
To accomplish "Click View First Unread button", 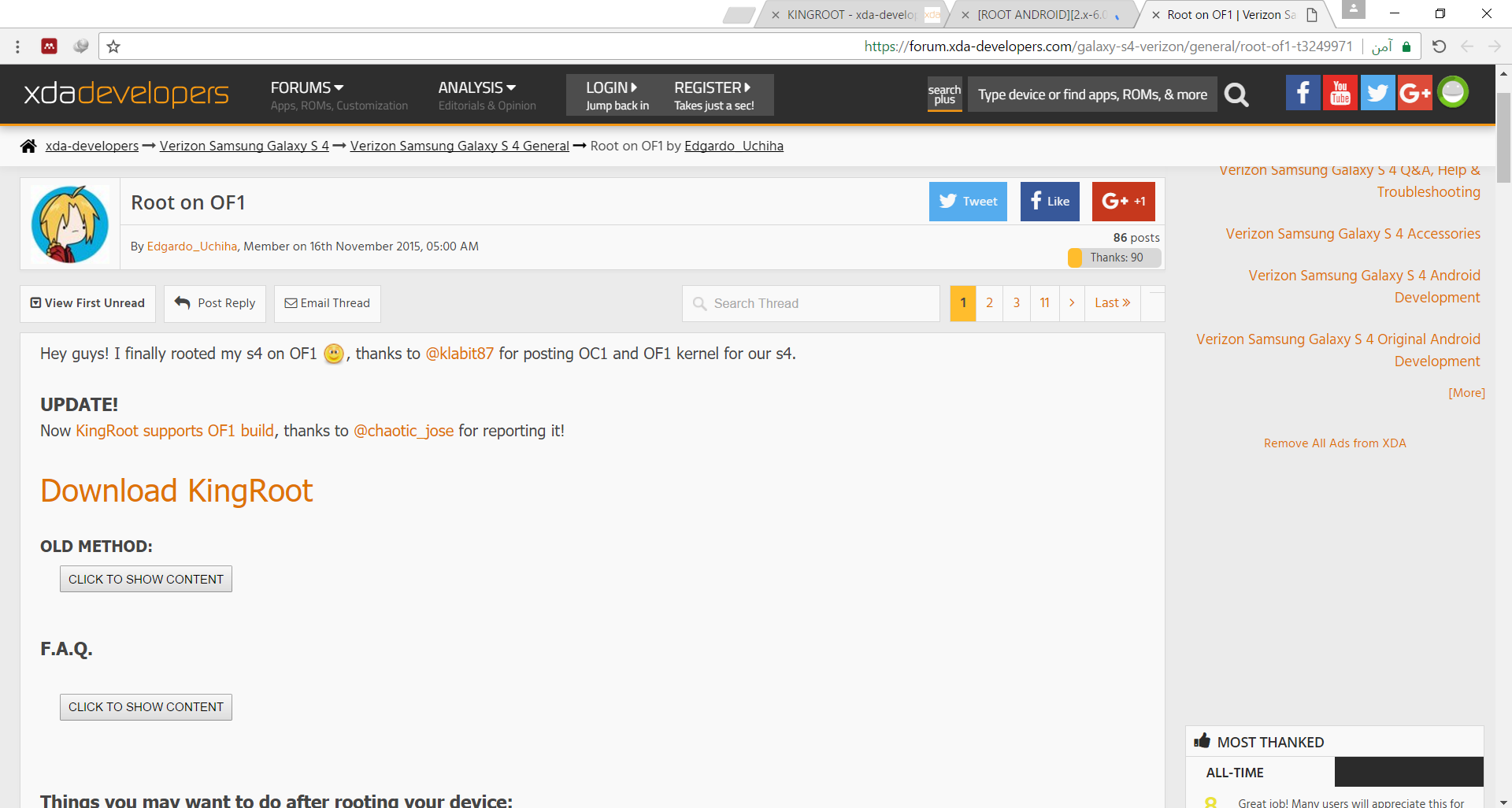I will pyautogui.click(x=87, y=303).
